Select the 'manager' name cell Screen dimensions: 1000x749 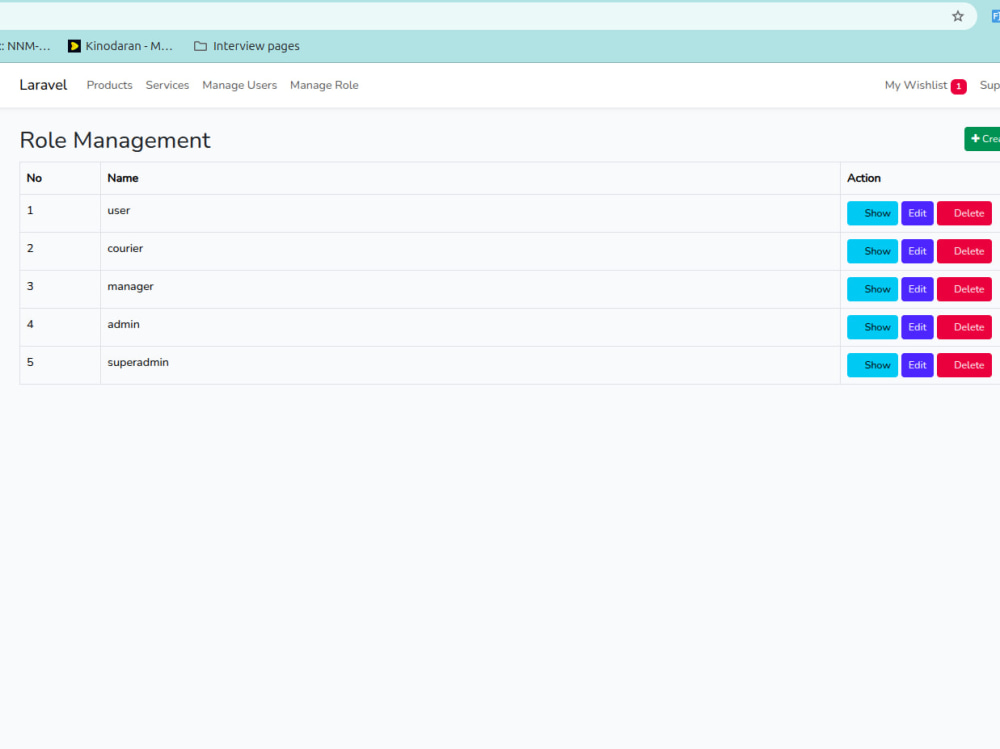point(470,289)
